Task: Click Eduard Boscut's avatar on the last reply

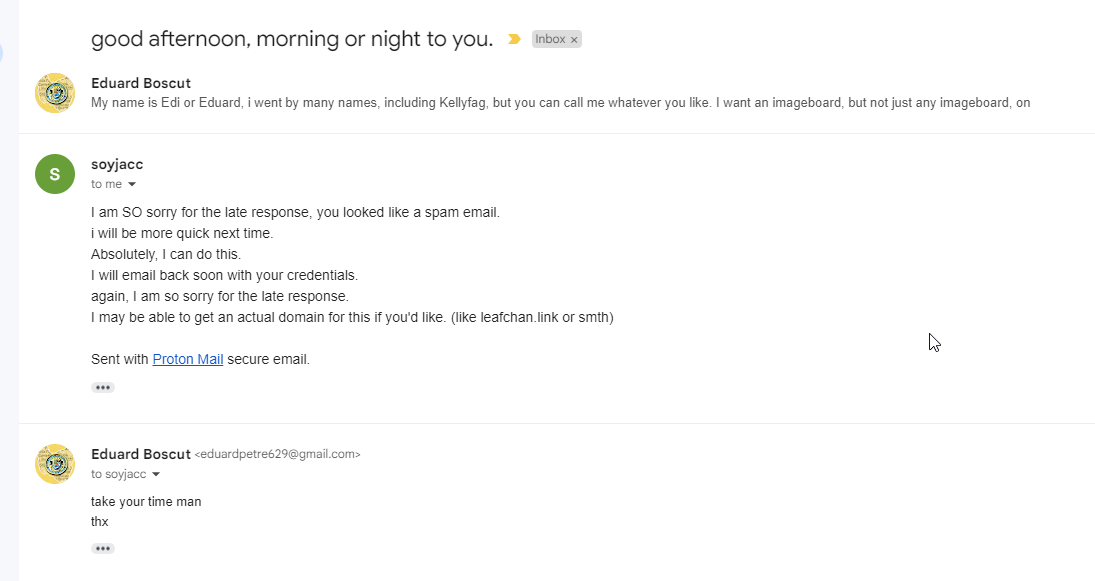Action: pos(55,464)
